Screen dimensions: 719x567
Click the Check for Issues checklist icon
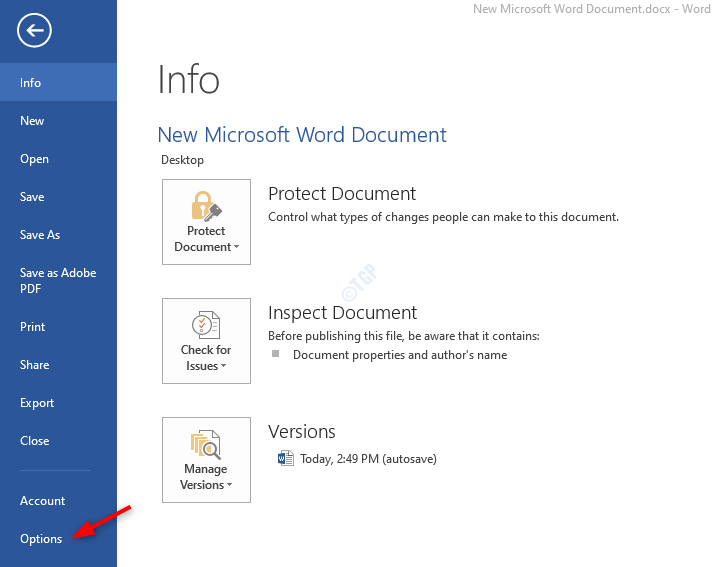[x=206, y=325]
